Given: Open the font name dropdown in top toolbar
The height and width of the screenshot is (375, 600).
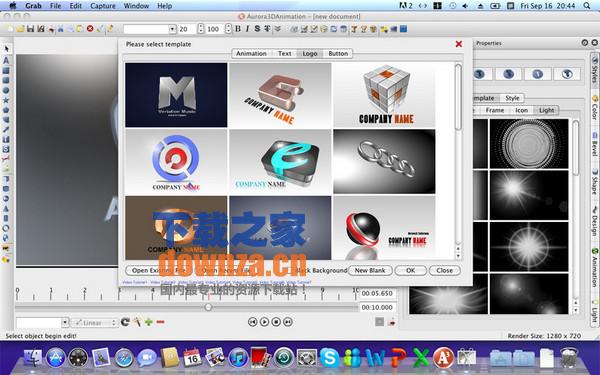Looking at the screenshot, I should pyautogui.click(x=150, y=29).
